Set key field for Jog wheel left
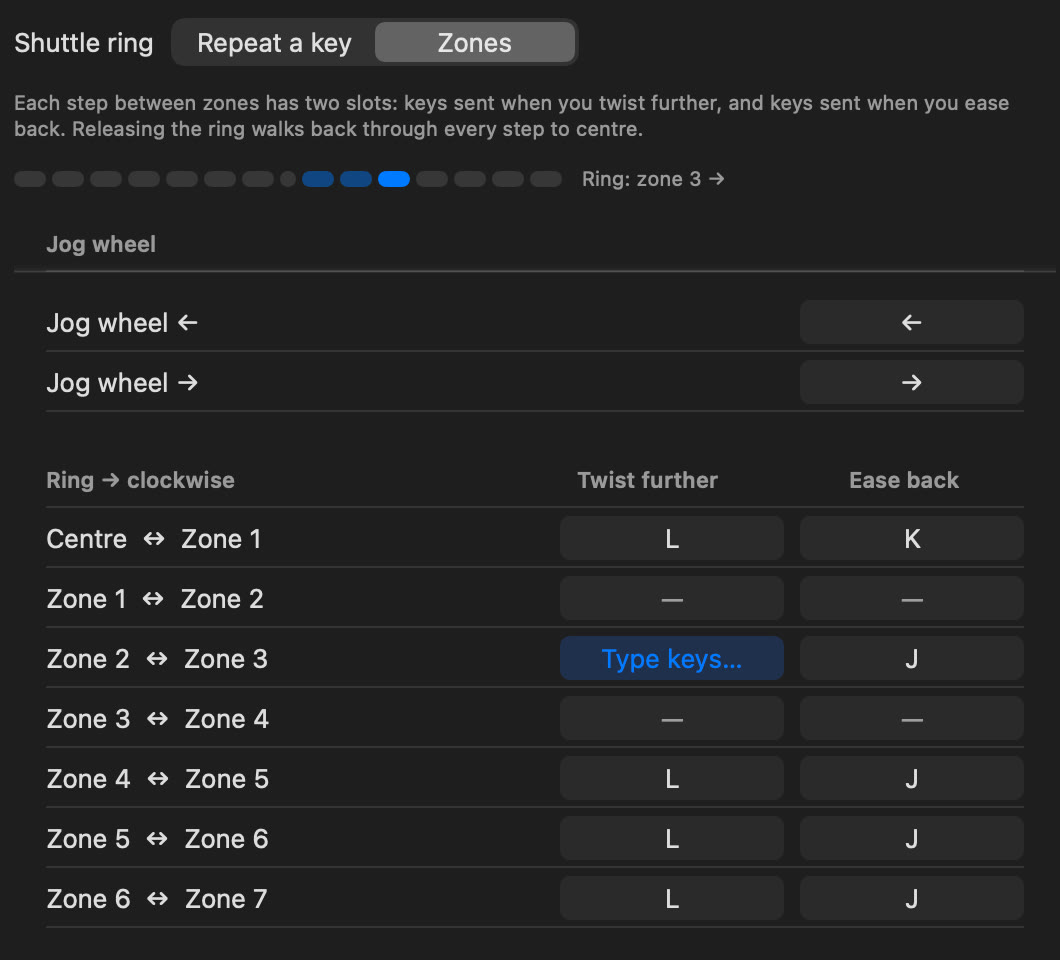Viewport: 1060px width, 960px height. pyautogui.click(x=911, y=322)
